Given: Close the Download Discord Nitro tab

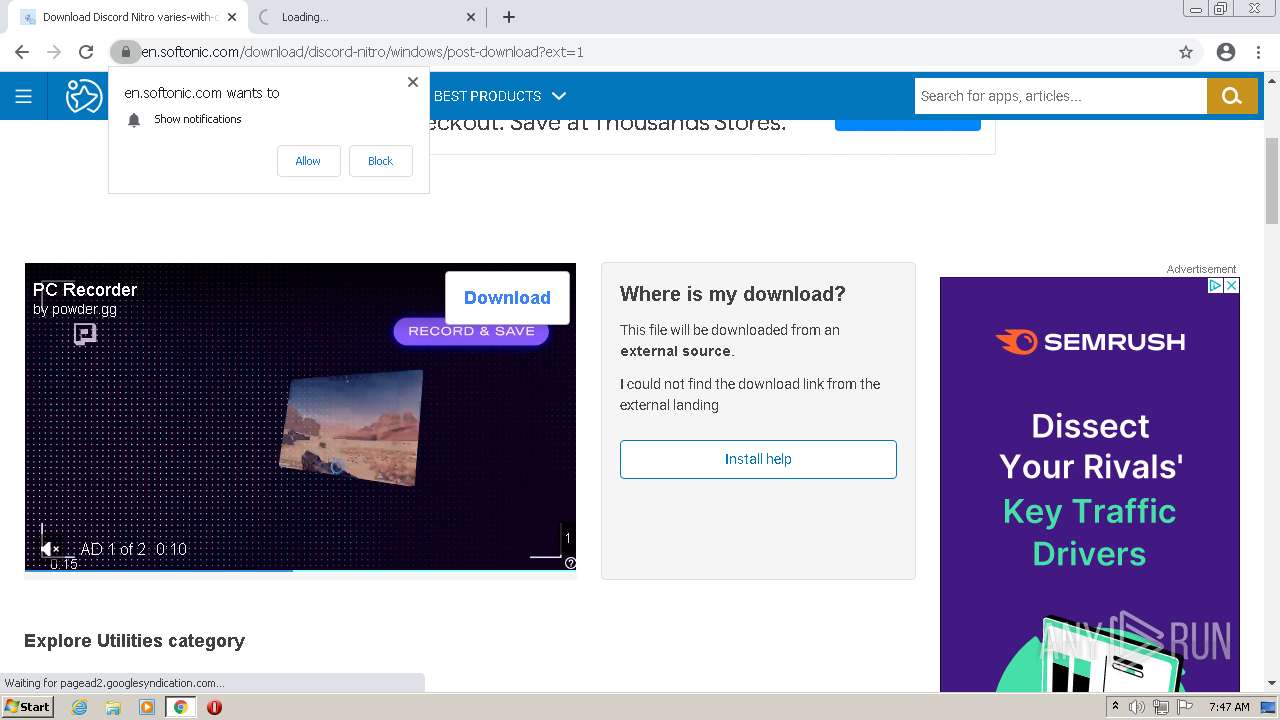Looking at the screenshot, I should click(232, 17).
